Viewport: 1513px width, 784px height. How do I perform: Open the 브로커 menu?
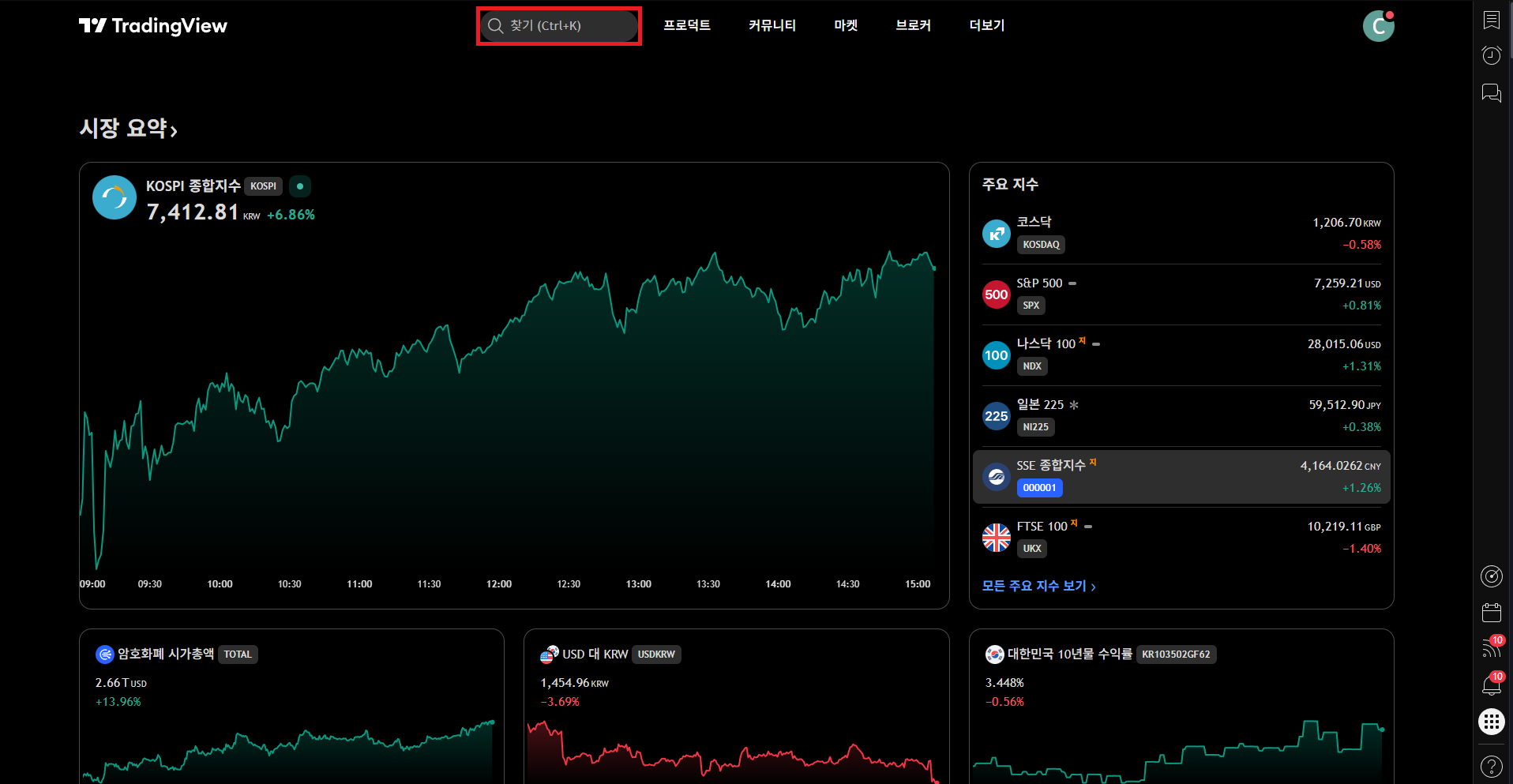914,25
